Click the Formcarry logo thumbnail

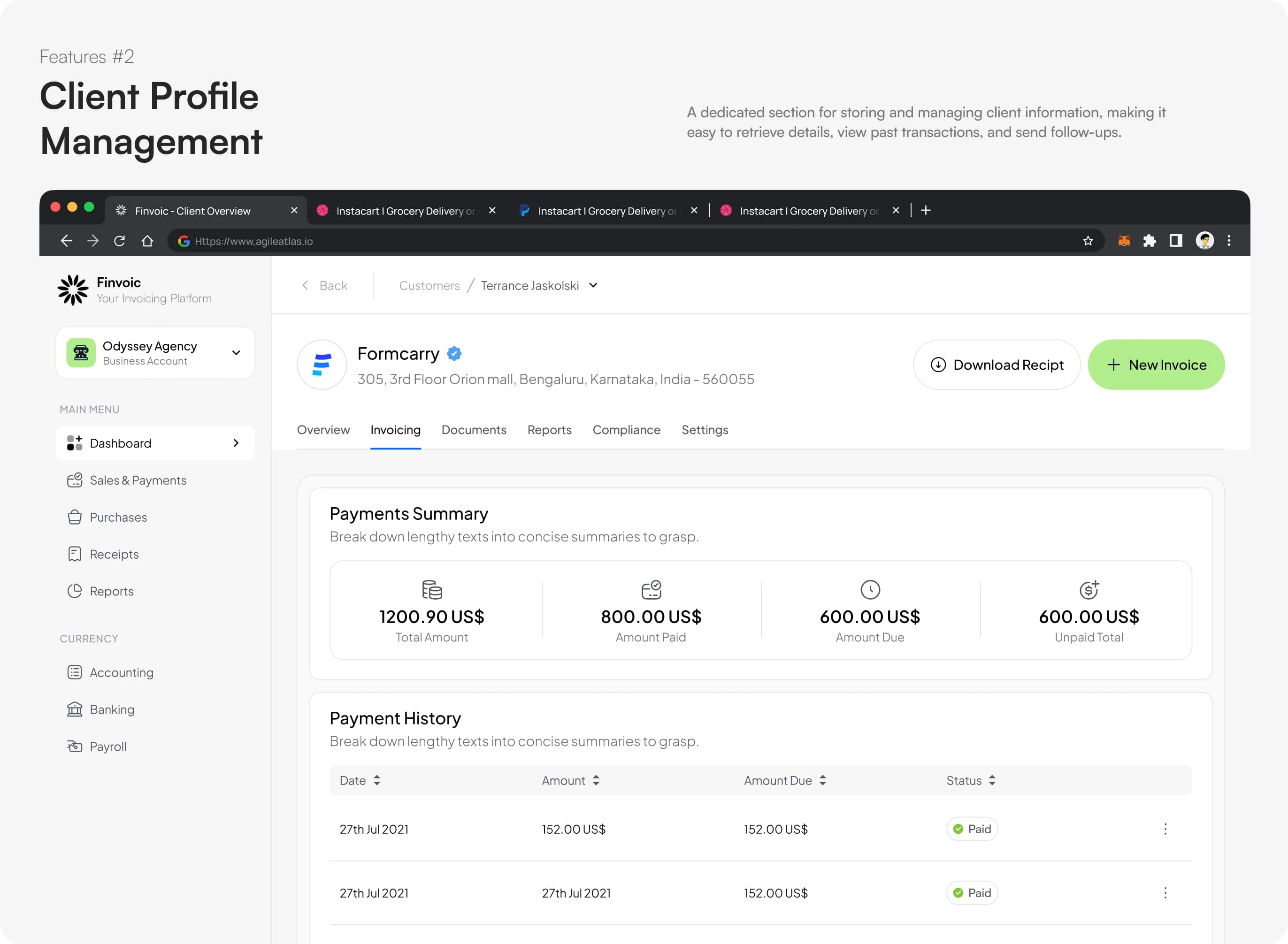pos(322,365)
